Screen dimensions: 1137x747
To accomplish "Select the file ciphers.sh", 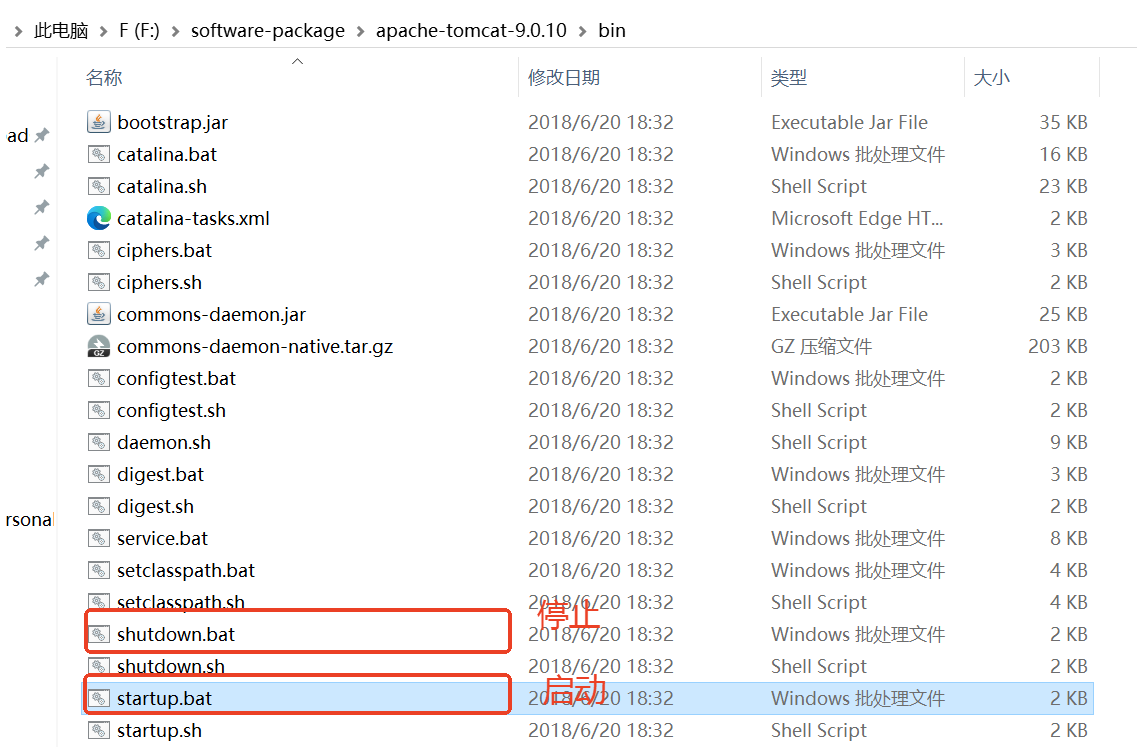I will 159,282.
